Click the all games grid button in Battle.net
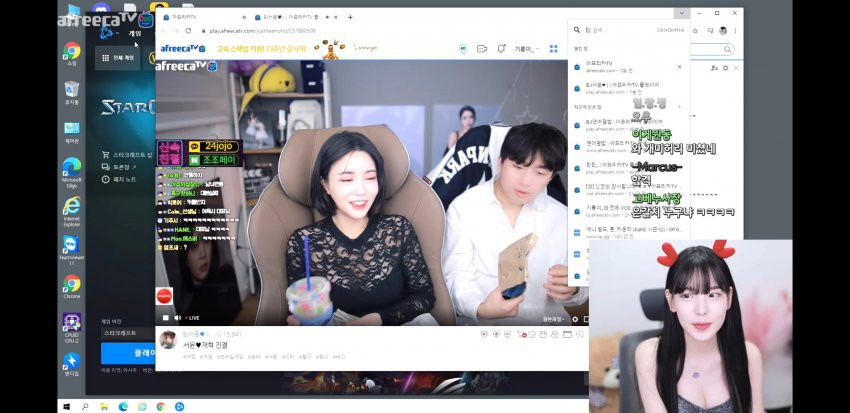Viewport: 850px width, 413px height. pyautogui.click(x=118, y=57)
